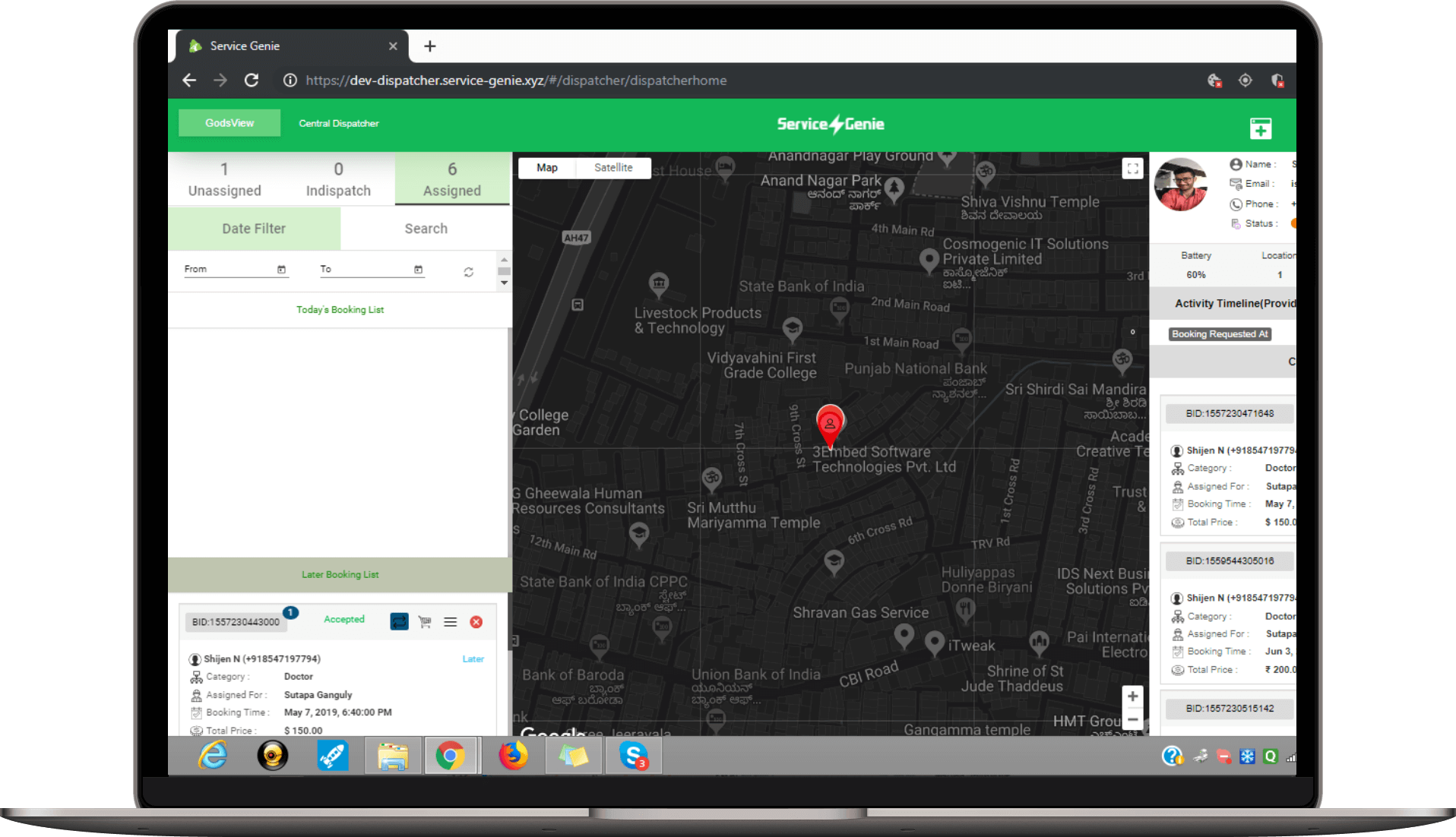Screen dimensions: 1456x837
Task: Click Today's Booking List heading
Action: (340, 310)
